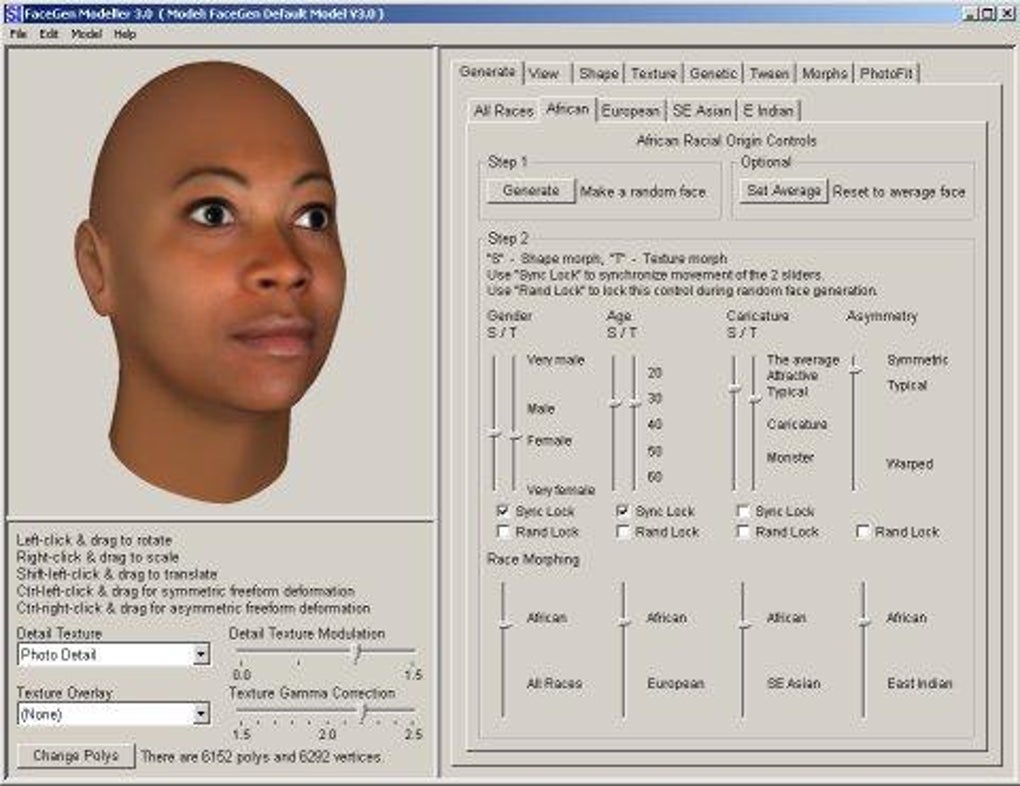1020x786 pixels.
Task: Select the All Races sub-tab
Action: click(x=503, y=111)
